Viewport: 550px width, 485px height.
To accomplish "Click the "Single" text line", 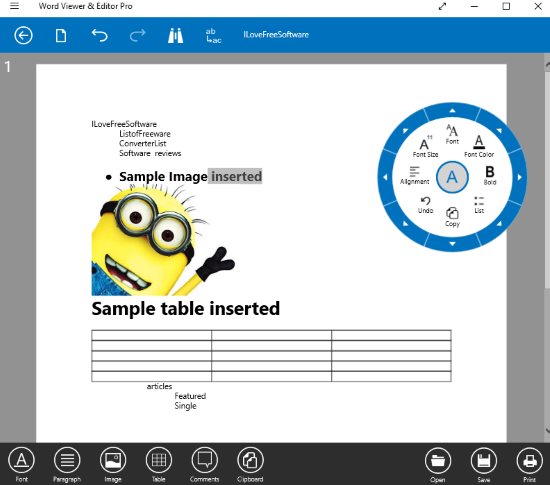I will (x=185, y=406).
